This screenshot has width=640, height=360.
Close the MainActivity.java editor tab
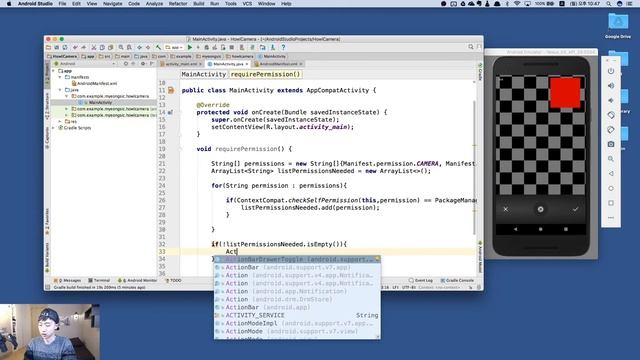[247, 64]
